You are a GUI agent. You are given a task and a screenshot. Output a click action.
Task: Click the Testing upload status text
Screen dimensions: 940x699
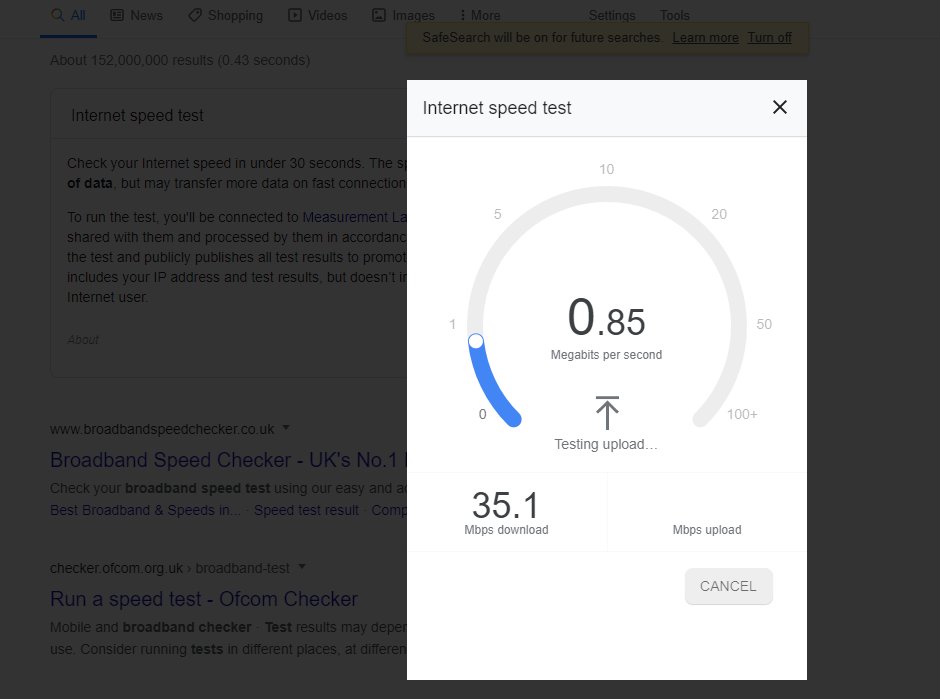click(605, 444)
